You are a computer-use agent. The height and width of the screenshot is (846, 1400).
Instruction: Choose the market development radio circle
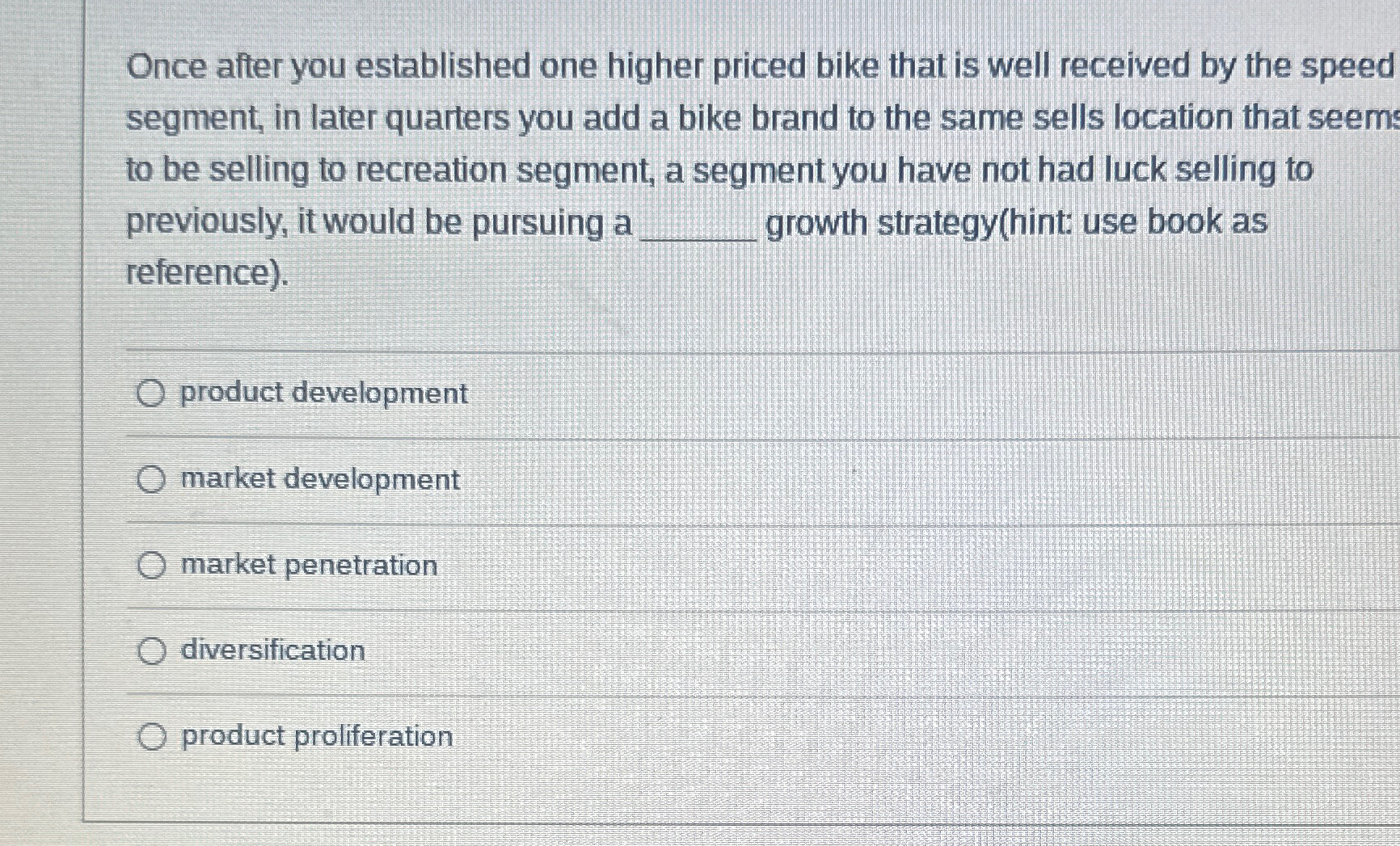point(151,480)
